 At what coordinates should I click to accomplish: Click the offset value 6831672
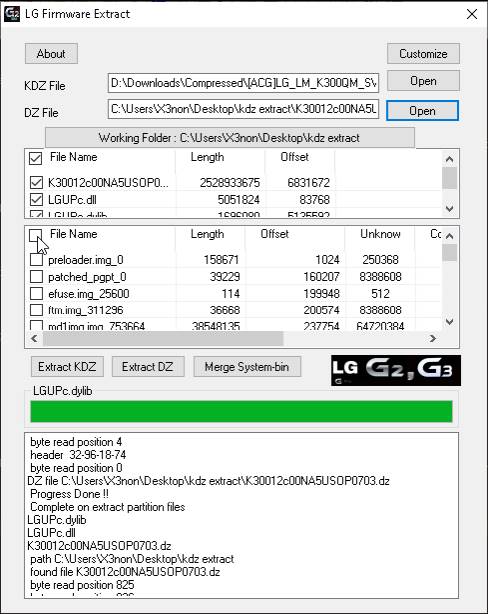(x=309, y=182)
